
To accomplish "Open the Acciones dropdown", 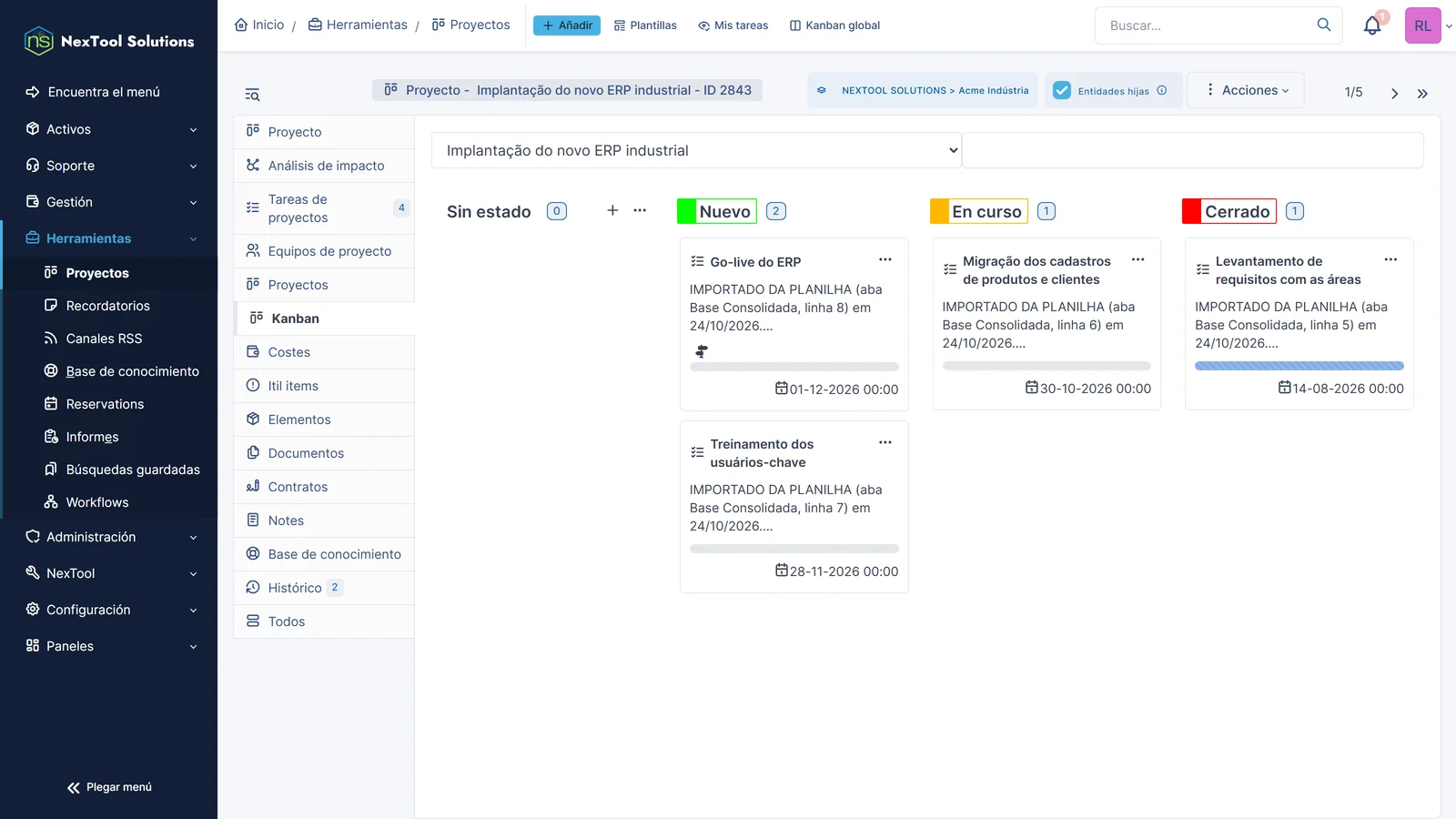I will pyautogui.click(x=1246, y=90).
